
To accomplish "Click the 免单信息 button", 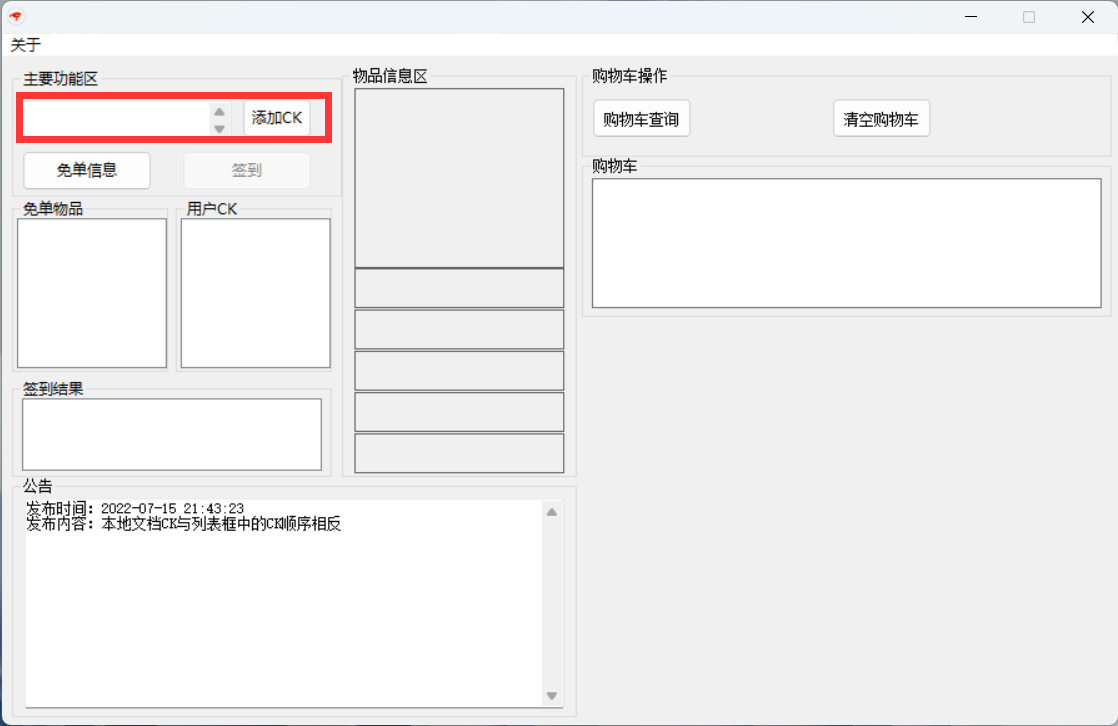I will coord(87,170).
